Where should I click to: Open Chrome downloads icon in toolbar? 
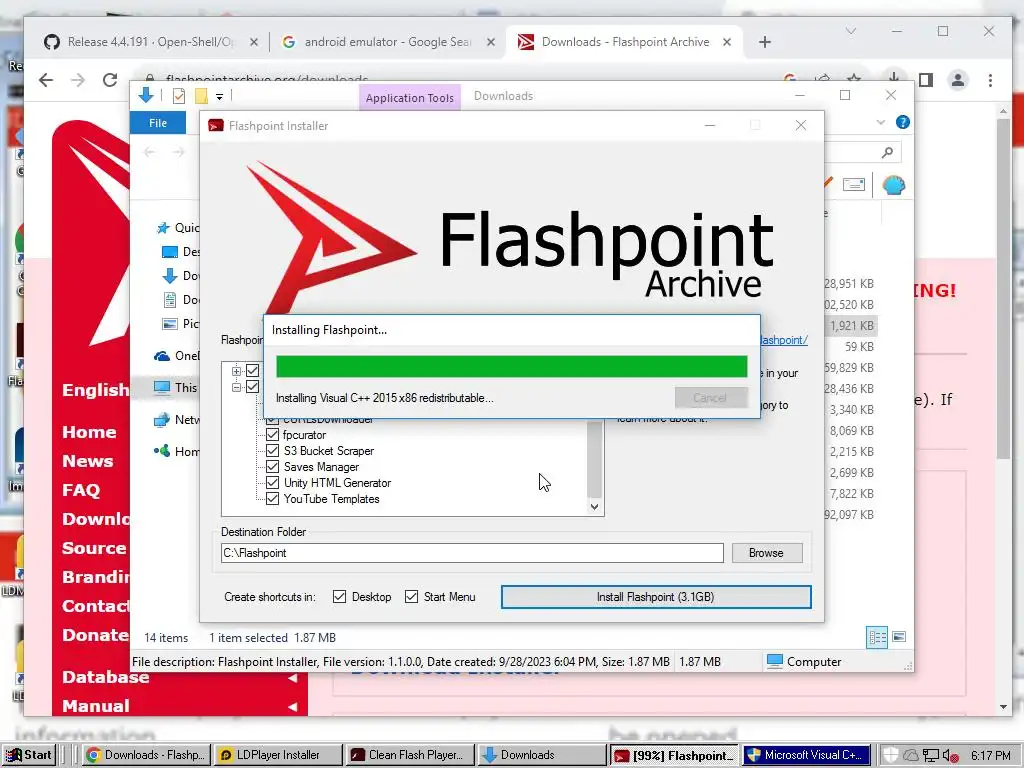[893, 78]
